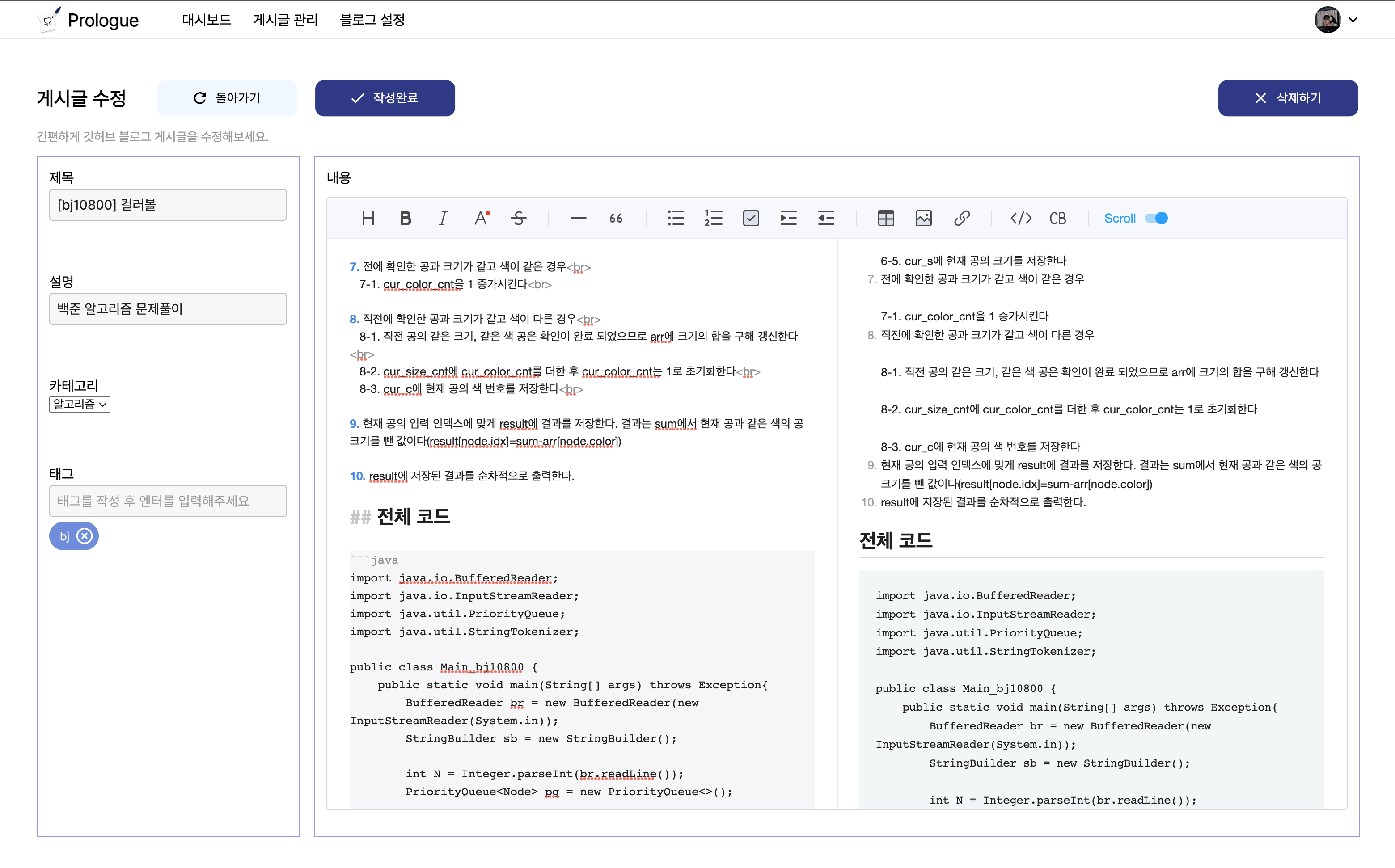Toggle bold formatting in the editor
The height and width of the screenshot is (868, 1395).
[x=406, y=218]
